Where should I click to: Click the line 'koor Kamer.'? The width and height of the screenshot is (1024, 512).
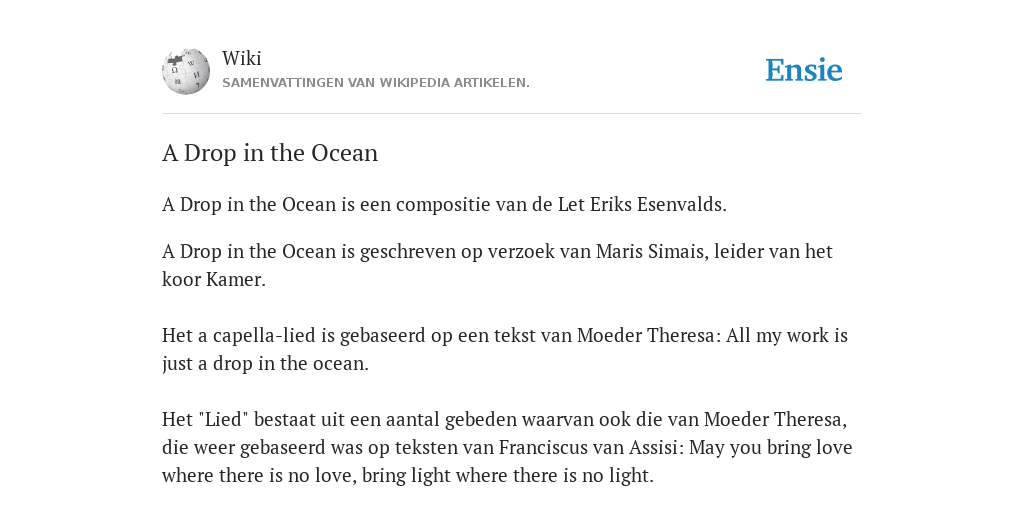(214, 280)
